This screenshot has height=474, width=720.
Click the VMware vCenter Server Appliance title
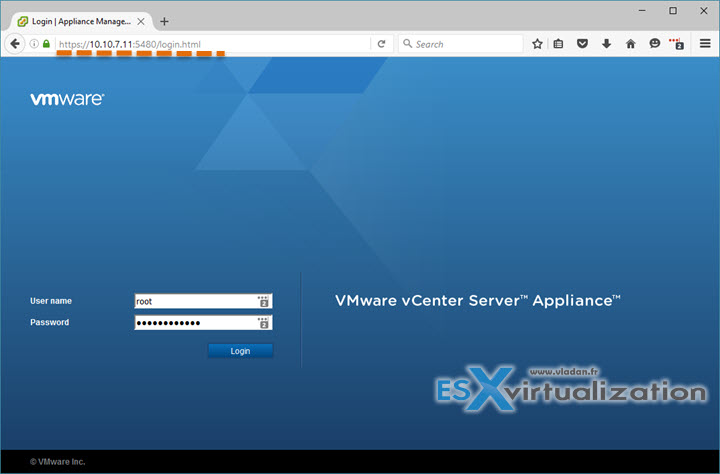coord(478,300)
